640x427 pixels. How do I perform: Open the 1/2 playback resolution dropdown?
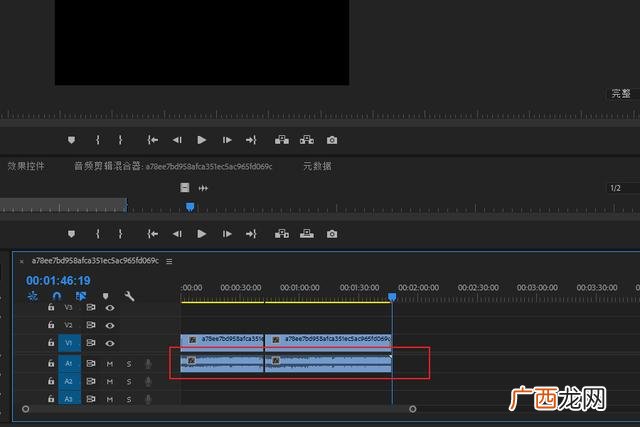pos(623,188)
